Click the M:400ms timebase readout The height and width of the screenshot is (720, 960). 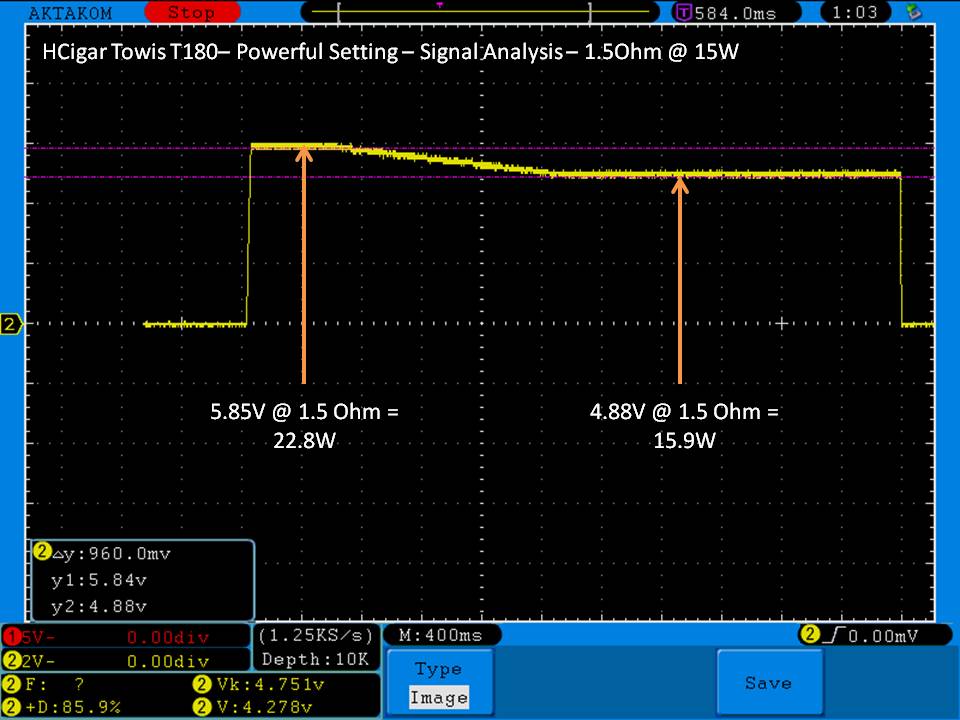coord(441,635)
